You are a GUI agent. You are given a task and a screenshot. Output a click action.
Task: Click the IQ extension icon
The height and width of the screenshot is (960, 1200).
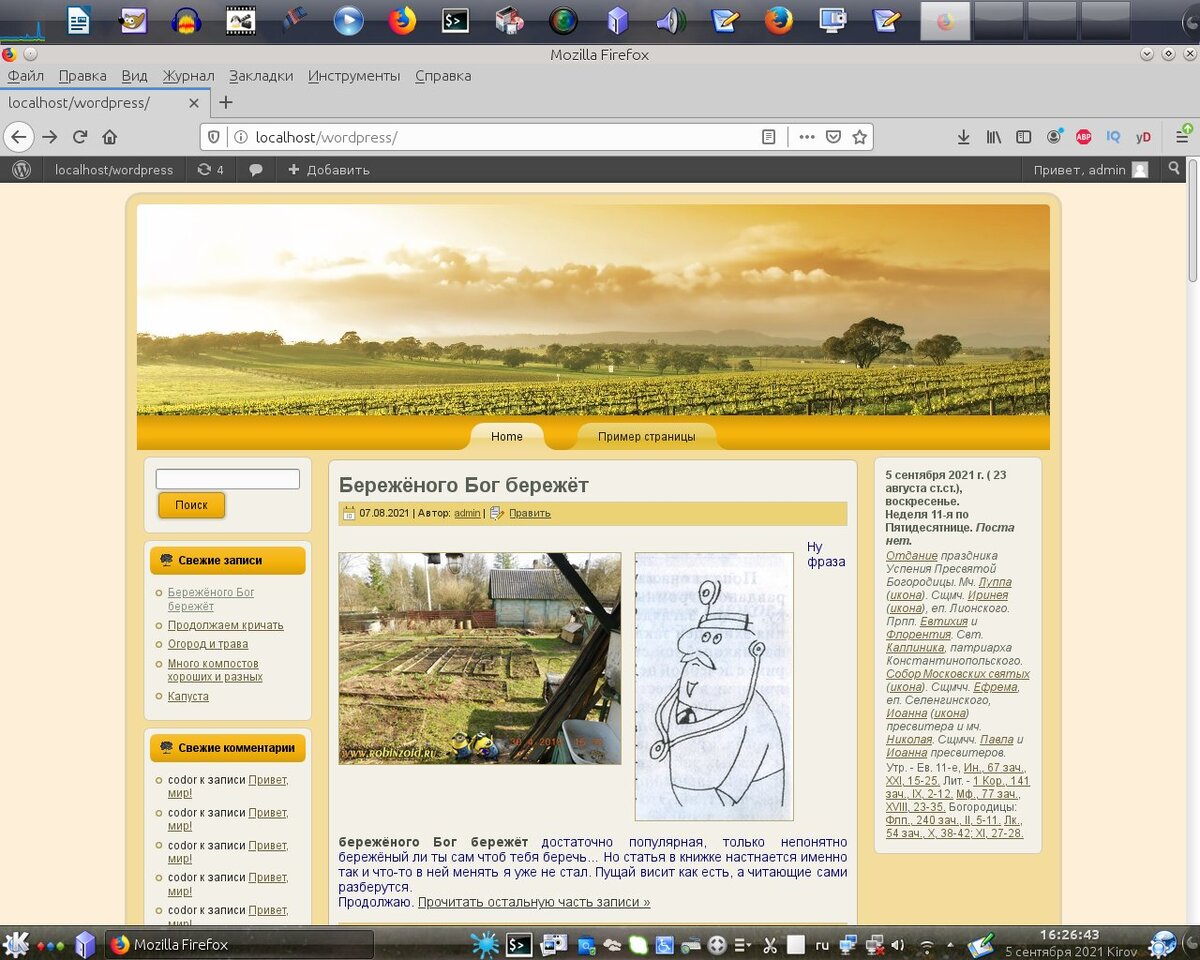pos(1113,137)
